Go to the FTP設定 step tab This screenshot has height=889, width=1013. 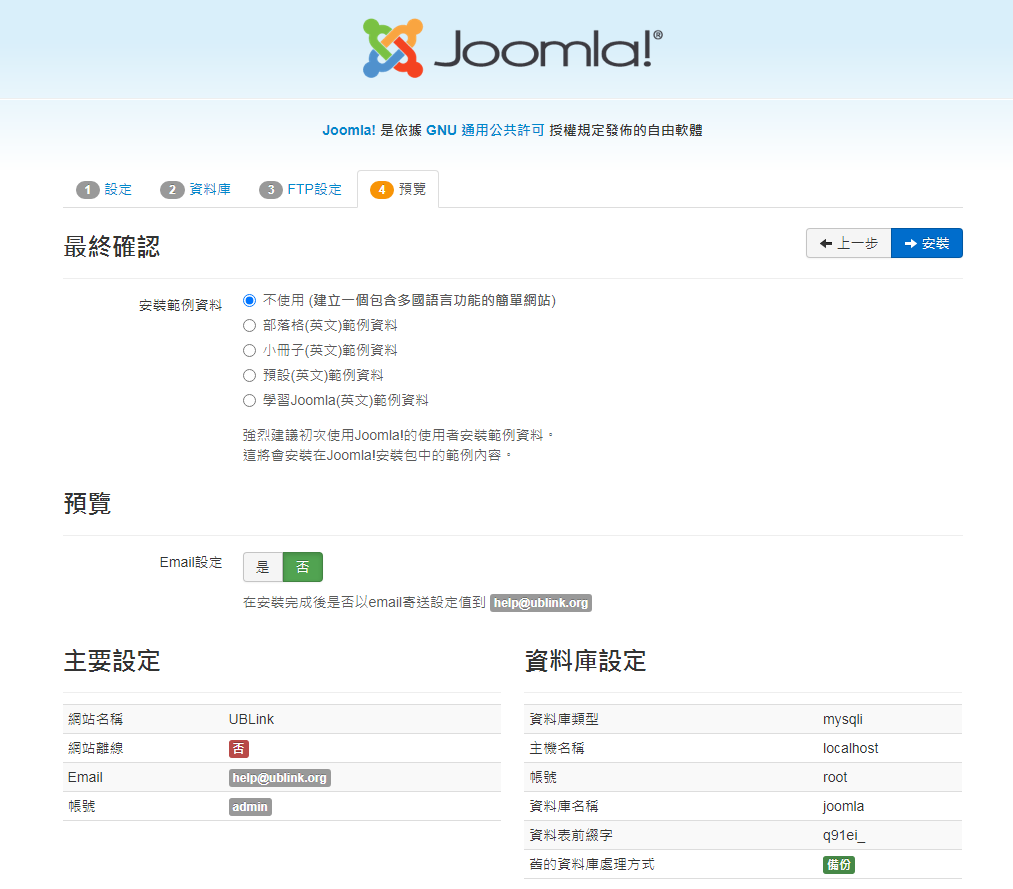301,189
